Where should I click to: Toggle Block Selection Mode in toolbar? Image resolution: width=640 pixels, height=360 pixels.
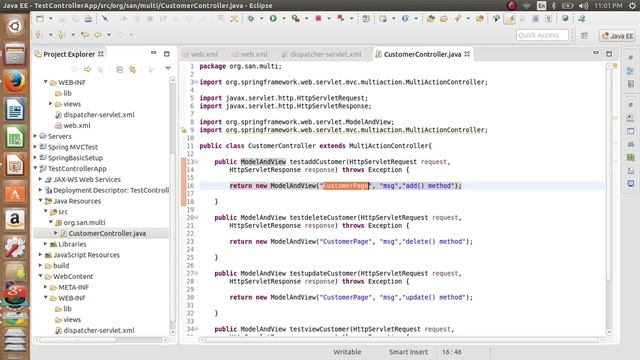coord(536,18)
